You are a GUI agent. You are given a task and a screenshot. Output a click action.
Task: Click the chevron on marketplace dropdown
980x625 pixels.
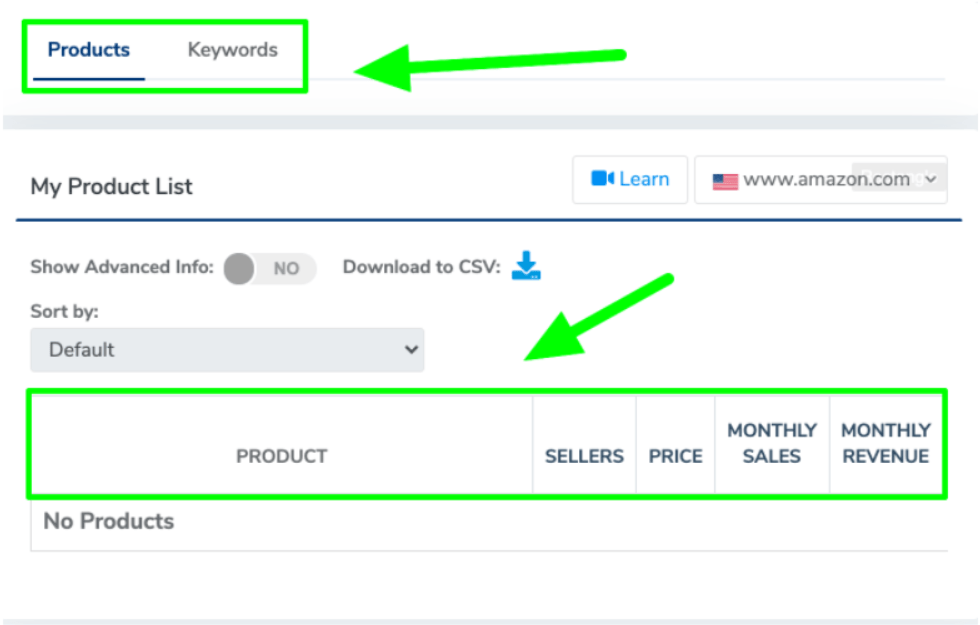pyautogui.click(x=931, y=179)
